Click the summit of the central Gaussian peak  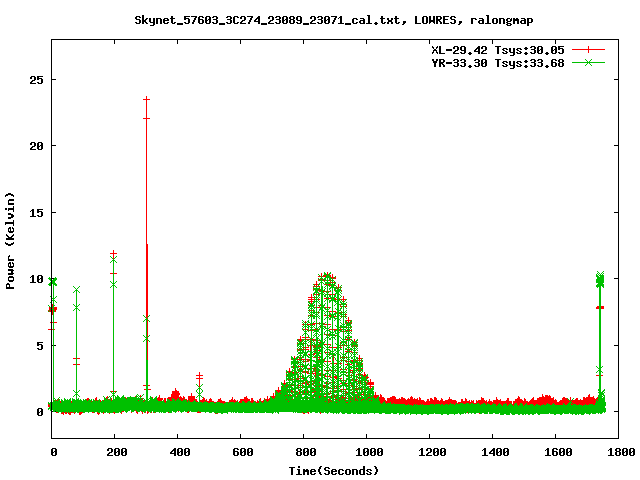click(x=324, y=276)
